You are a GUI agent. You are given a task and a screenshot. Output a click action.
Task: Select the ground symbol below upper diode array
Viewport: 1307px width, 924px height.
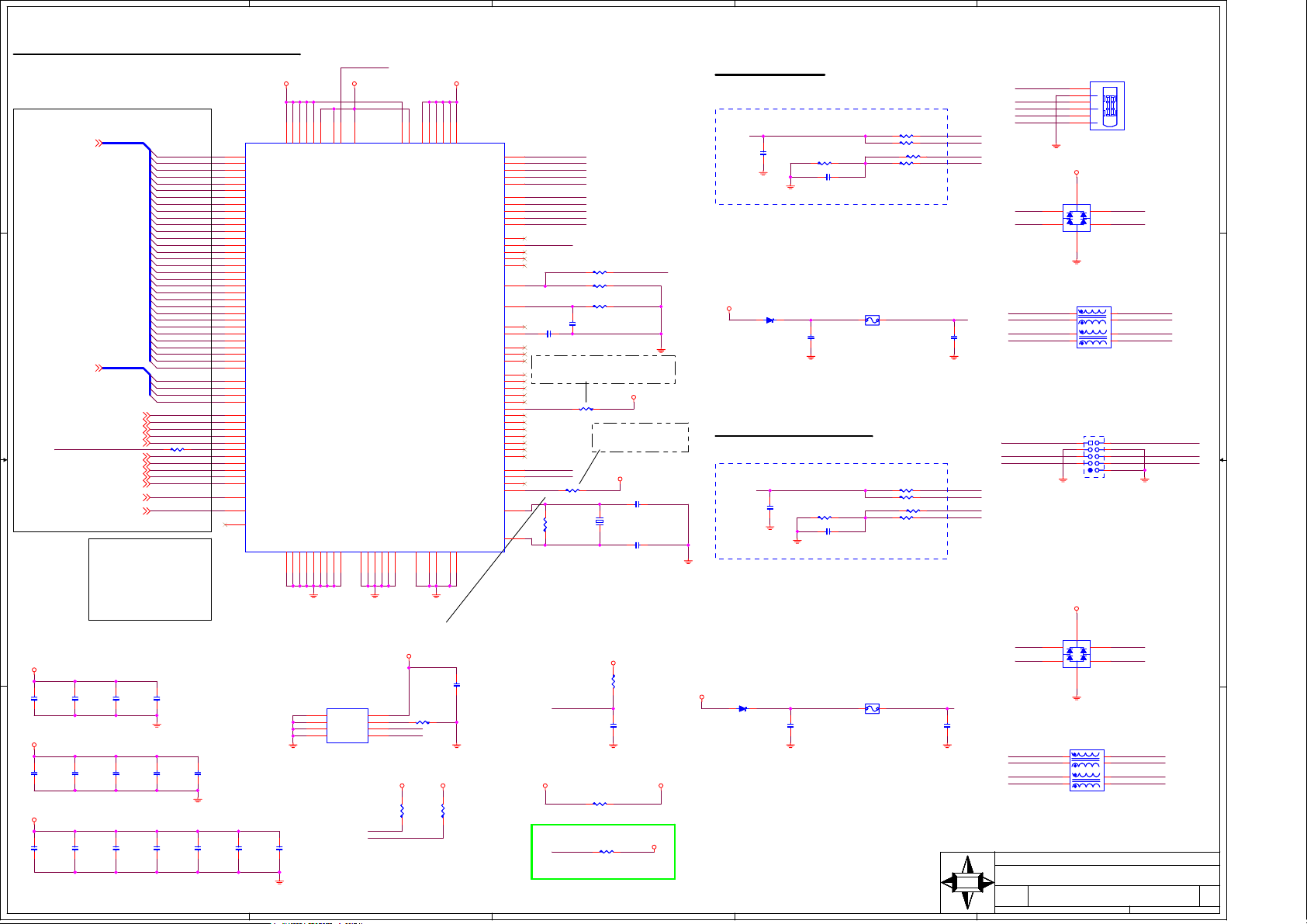(x=1077, y=262)
